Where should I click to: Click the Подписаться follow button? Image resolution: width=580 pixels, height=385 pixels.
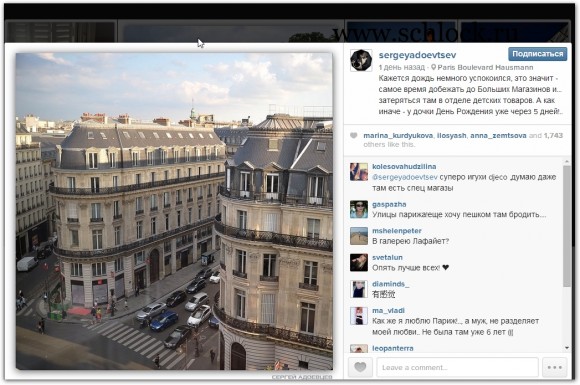537,54
